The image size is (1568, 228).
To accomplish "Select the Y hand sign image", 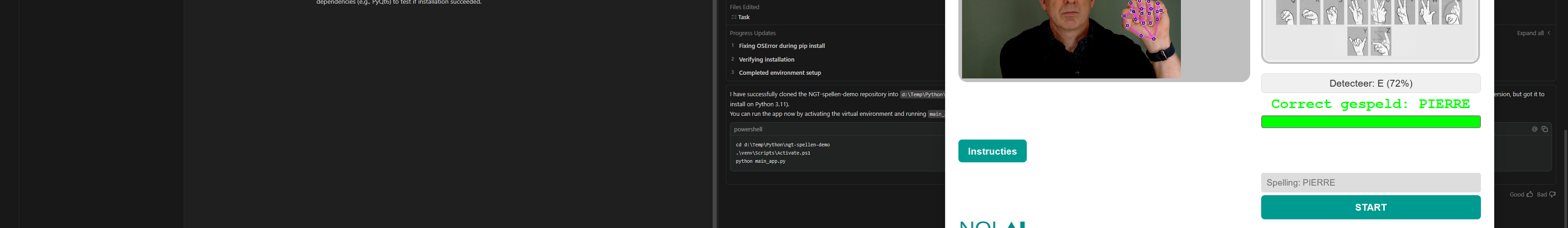I will click(x=1357, y=42).
